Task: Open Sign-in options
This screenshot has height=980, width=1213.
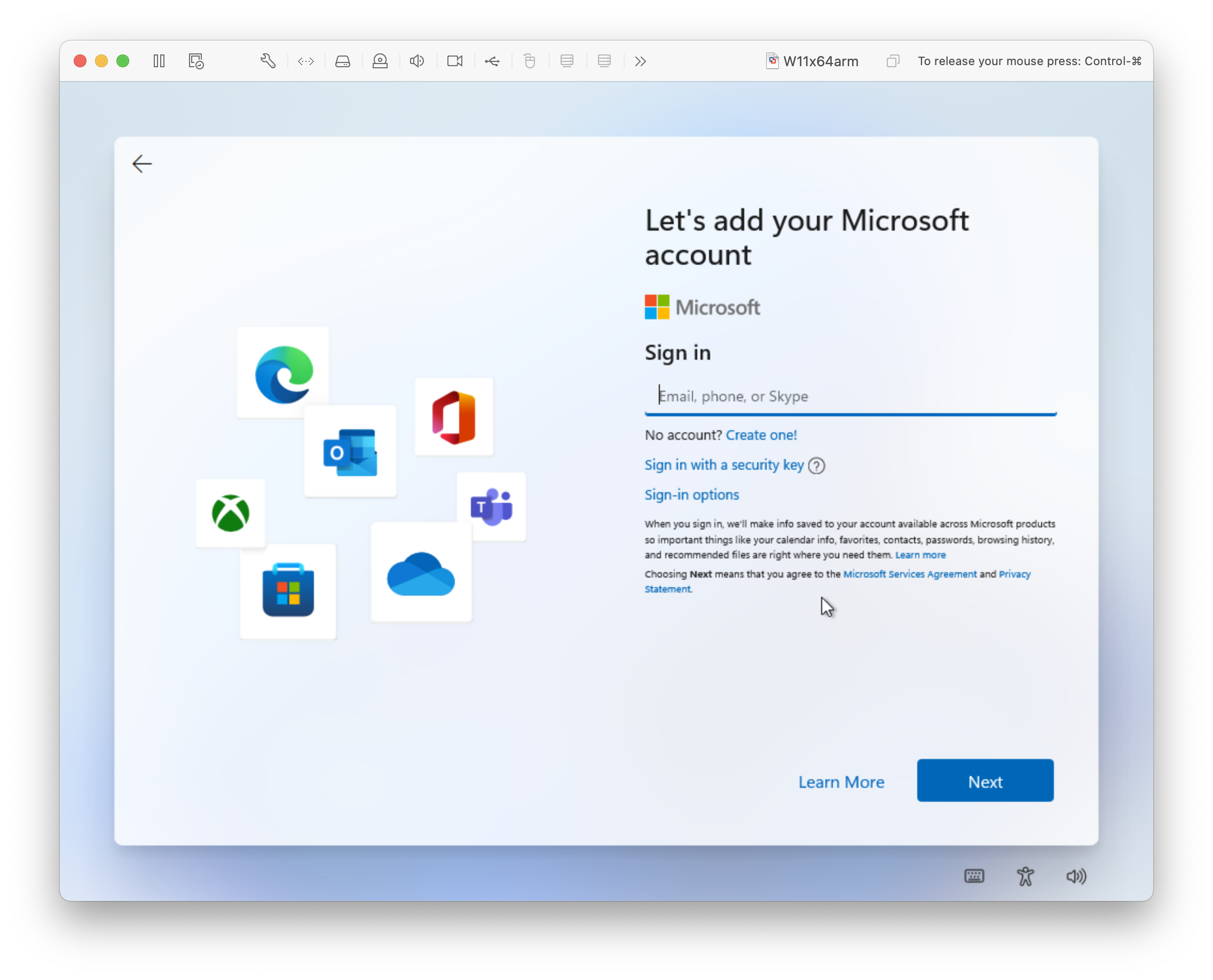Action: click(691, 494)
